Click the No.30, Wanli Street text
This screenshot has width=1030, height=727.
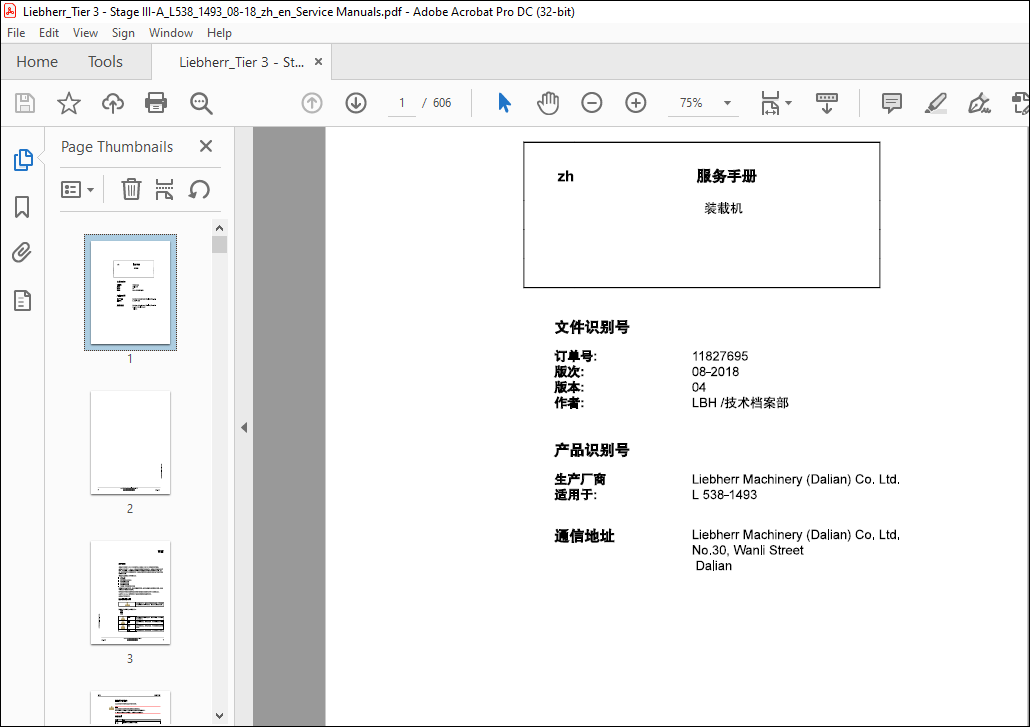(748, 550)
